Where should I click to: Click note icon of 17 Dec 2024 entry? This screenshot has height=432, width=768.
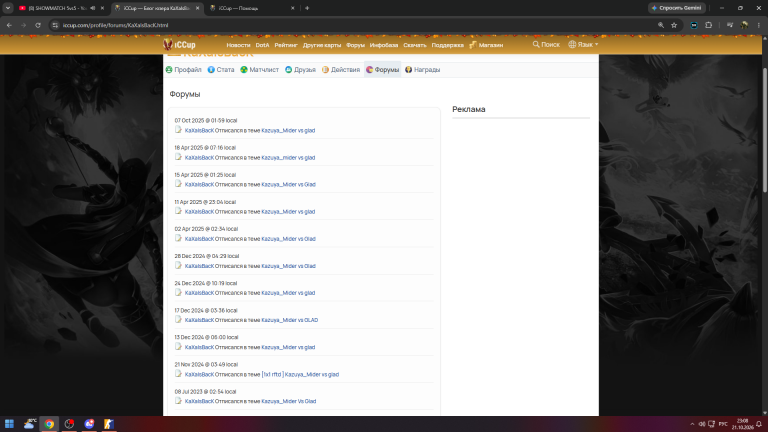[x=178, y=319]
